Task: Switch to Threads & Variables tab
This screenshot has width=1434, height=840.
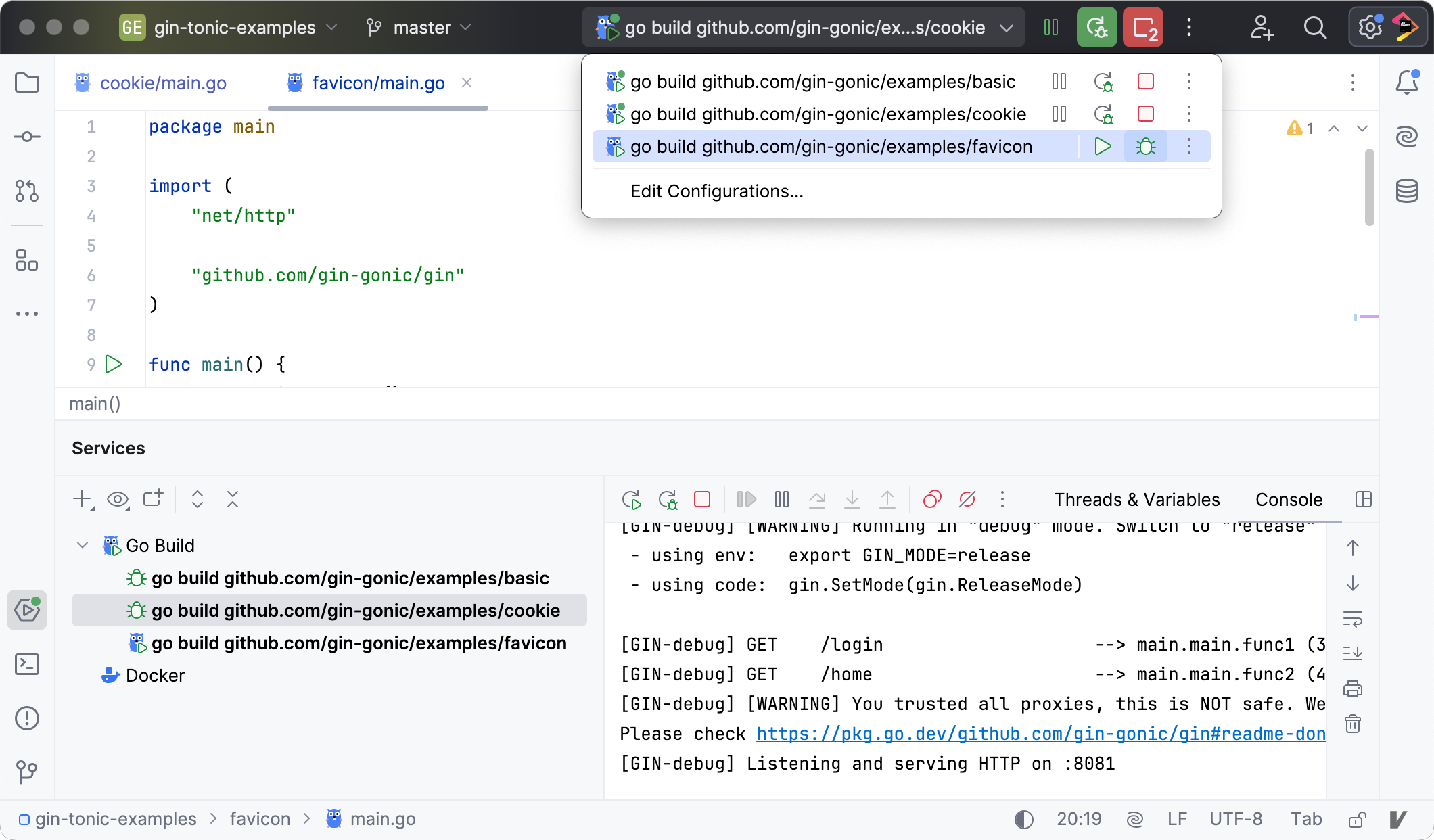Action: 1136,500
